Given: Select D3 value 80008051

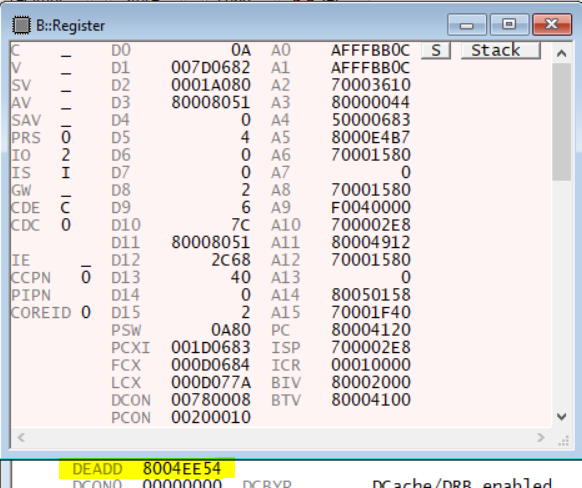Looking at the screenshot, I should pos(211,102).
